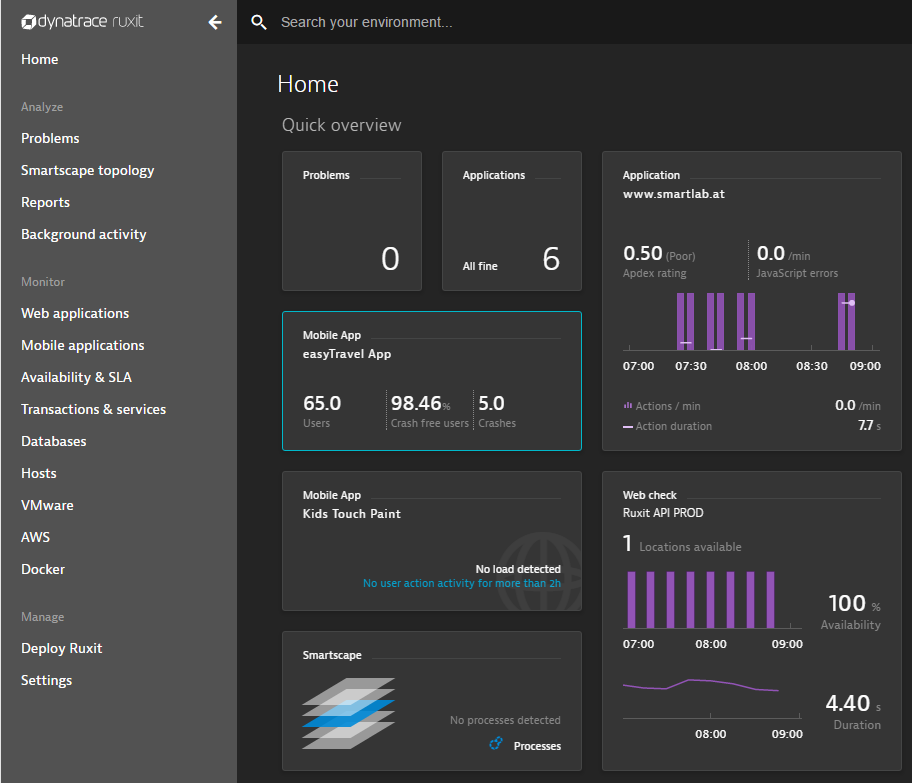Viewport: 912px width, 783px height.
Task: Click the 'No load detected' text
Action: tap(518, 569)
